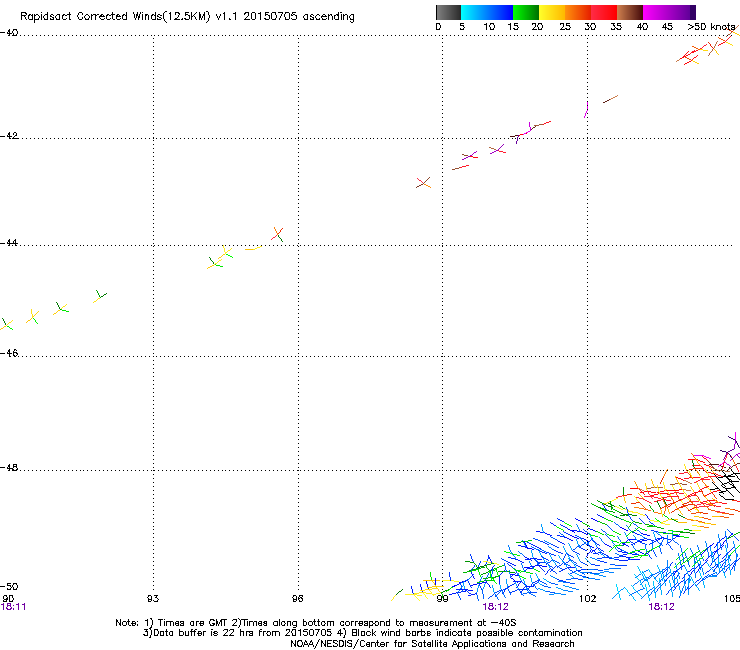
Task: Click the 'Rapidscat Corrected Winds(12.5KM)' title
Action: coord(115,17)
